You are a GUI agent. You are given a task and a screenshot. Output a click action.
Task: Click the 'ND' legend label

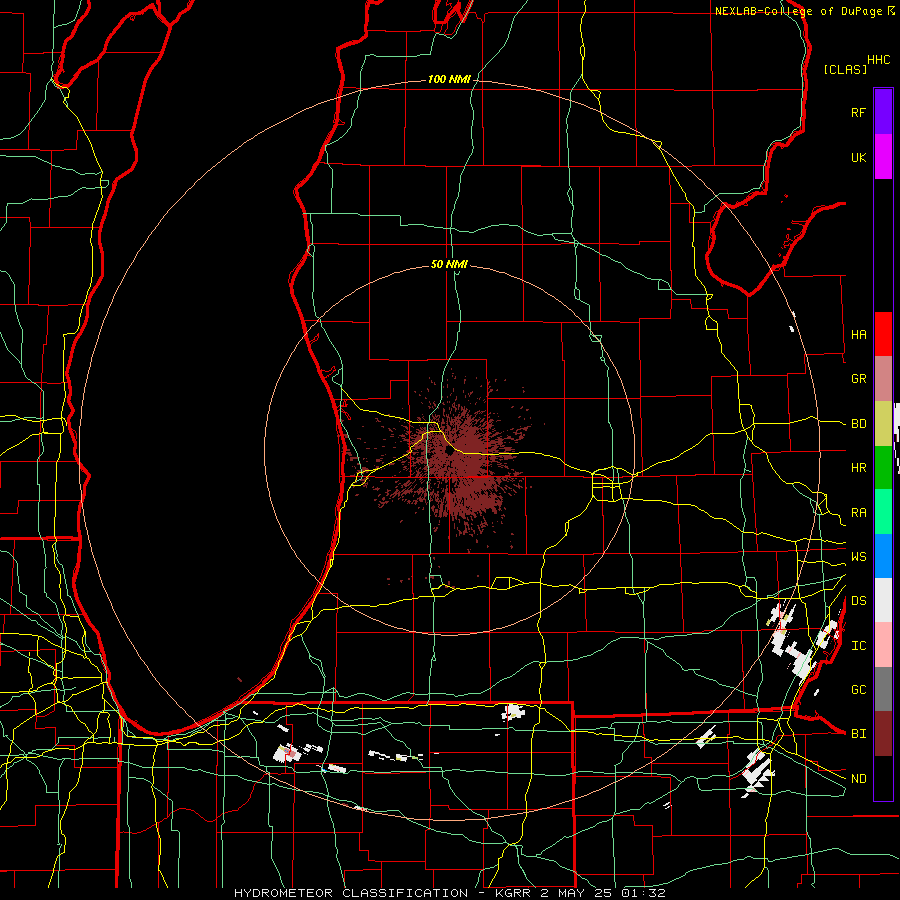click(x=858, y=779)
